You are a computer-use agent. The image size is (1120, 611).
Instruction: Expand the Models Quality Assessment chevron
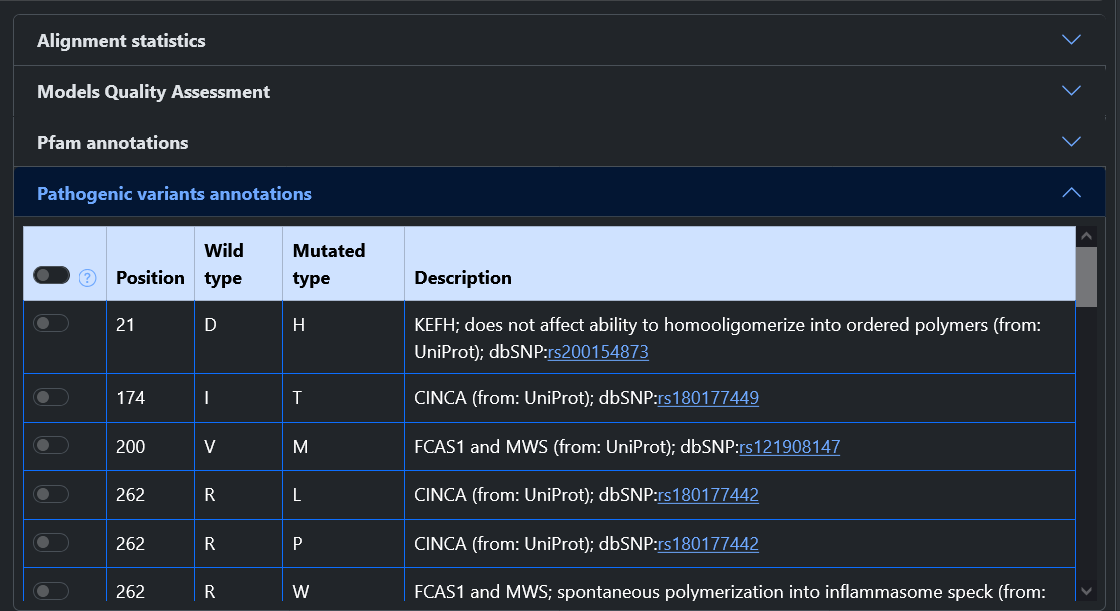(1071, 91)
